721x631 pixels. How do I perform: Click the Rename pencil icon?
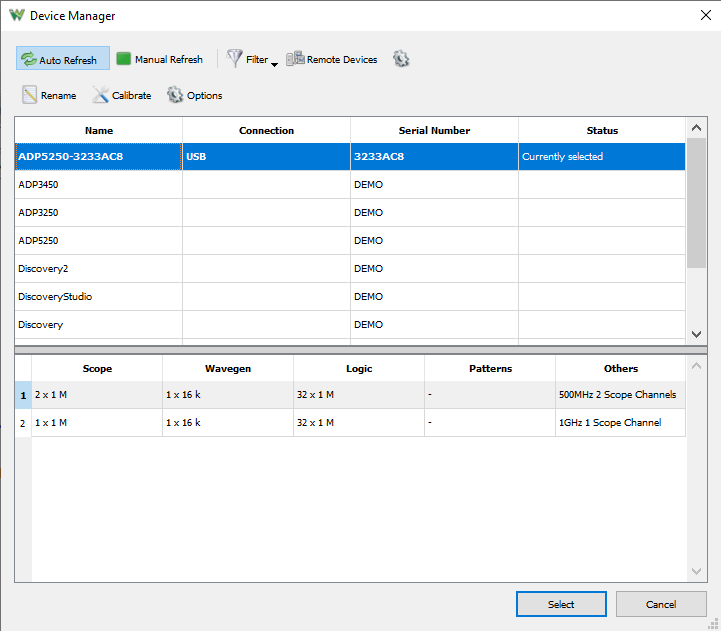click(x=29, y=95)
